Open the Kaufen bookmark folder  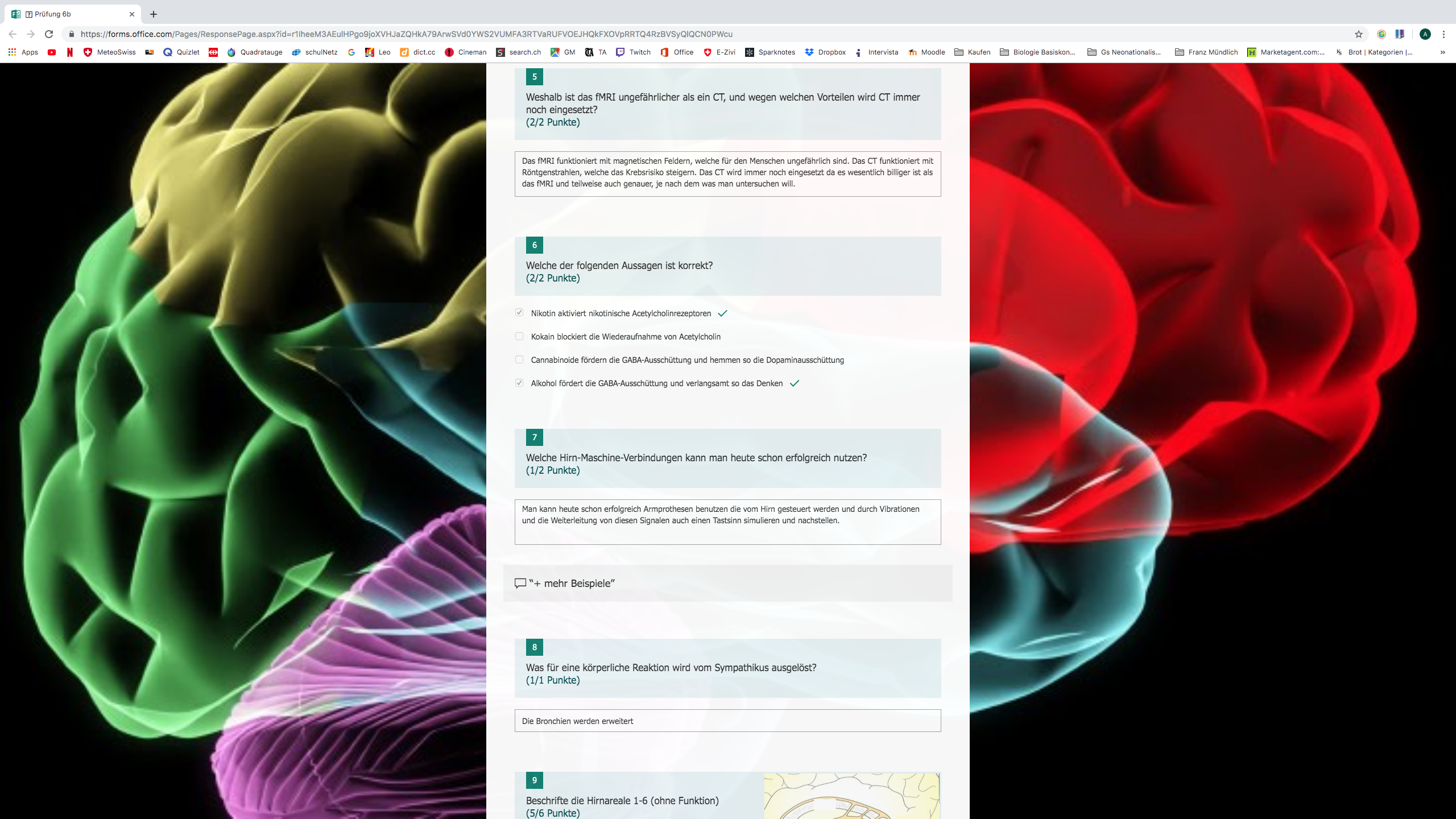[972, 52]
